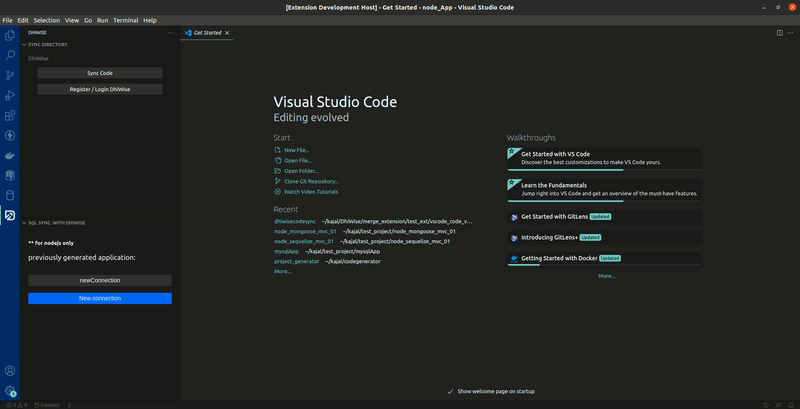Click the history icon in status bar
Screen dimensions: 800x409
766,405
